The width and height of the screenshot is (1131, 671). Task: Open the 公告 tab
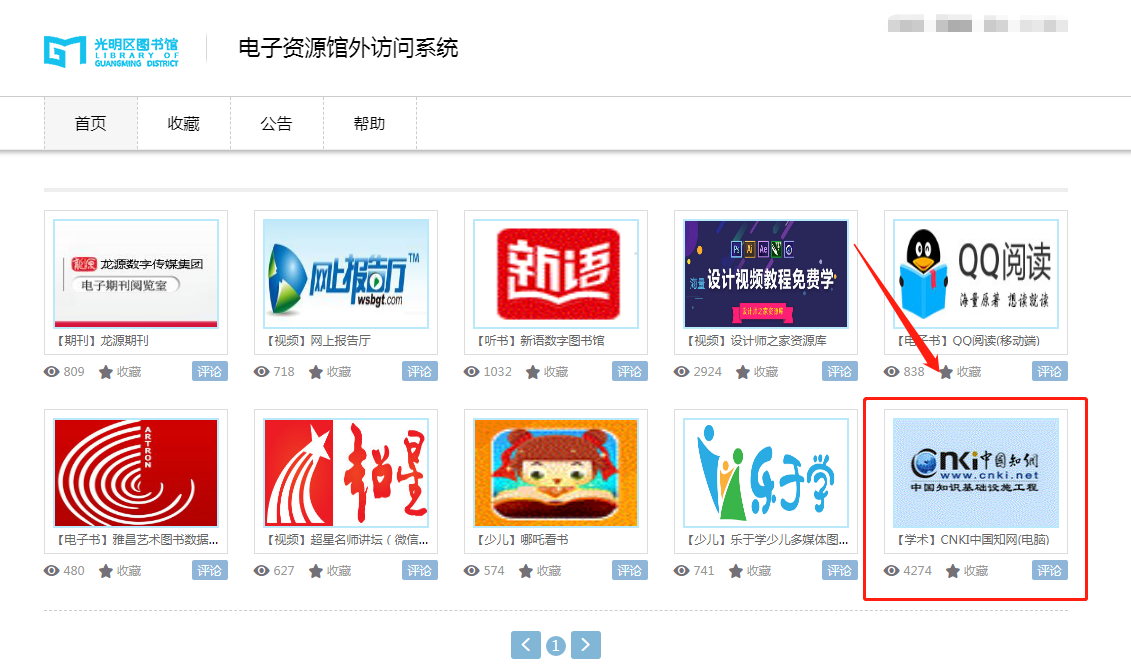click(x=277, y=123)
